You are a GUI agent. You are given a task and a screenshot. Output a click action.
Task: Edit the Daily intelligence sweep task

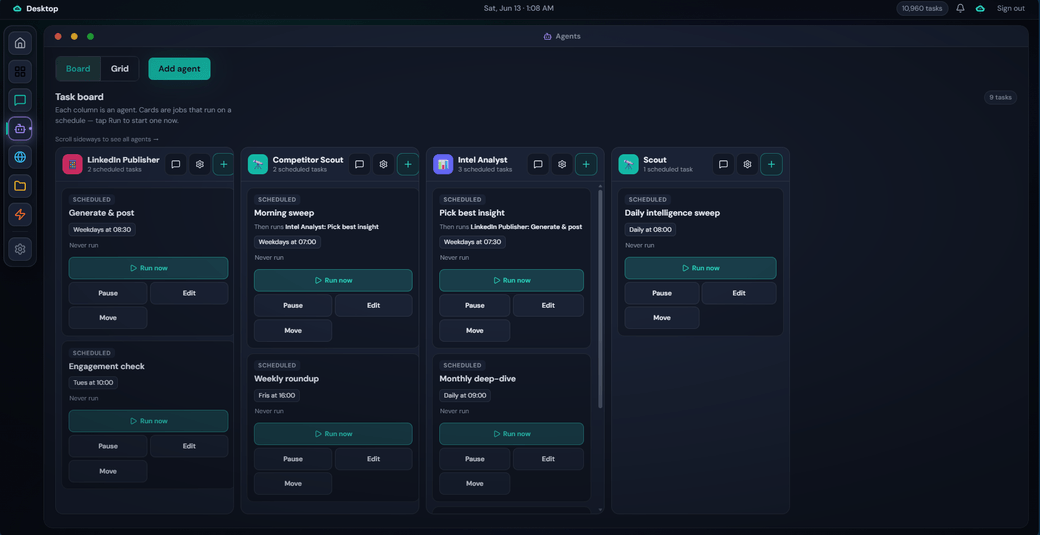(739, 293)
